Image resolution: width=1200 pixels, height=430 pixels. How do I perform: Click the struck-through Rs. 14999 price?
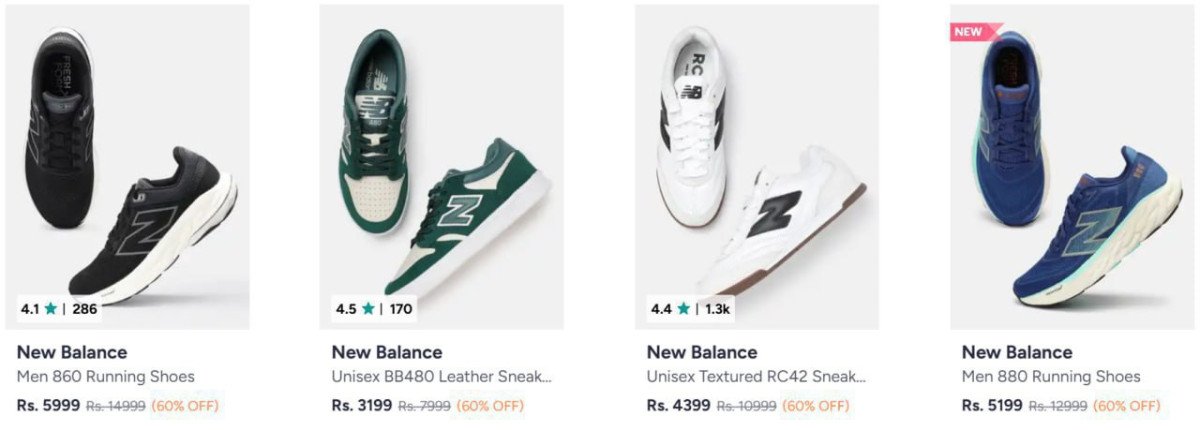click(x=115, y=406)
